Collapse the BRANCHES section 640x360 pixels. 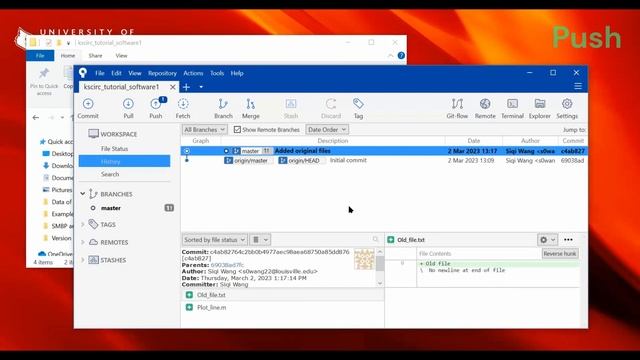(83, 193)
